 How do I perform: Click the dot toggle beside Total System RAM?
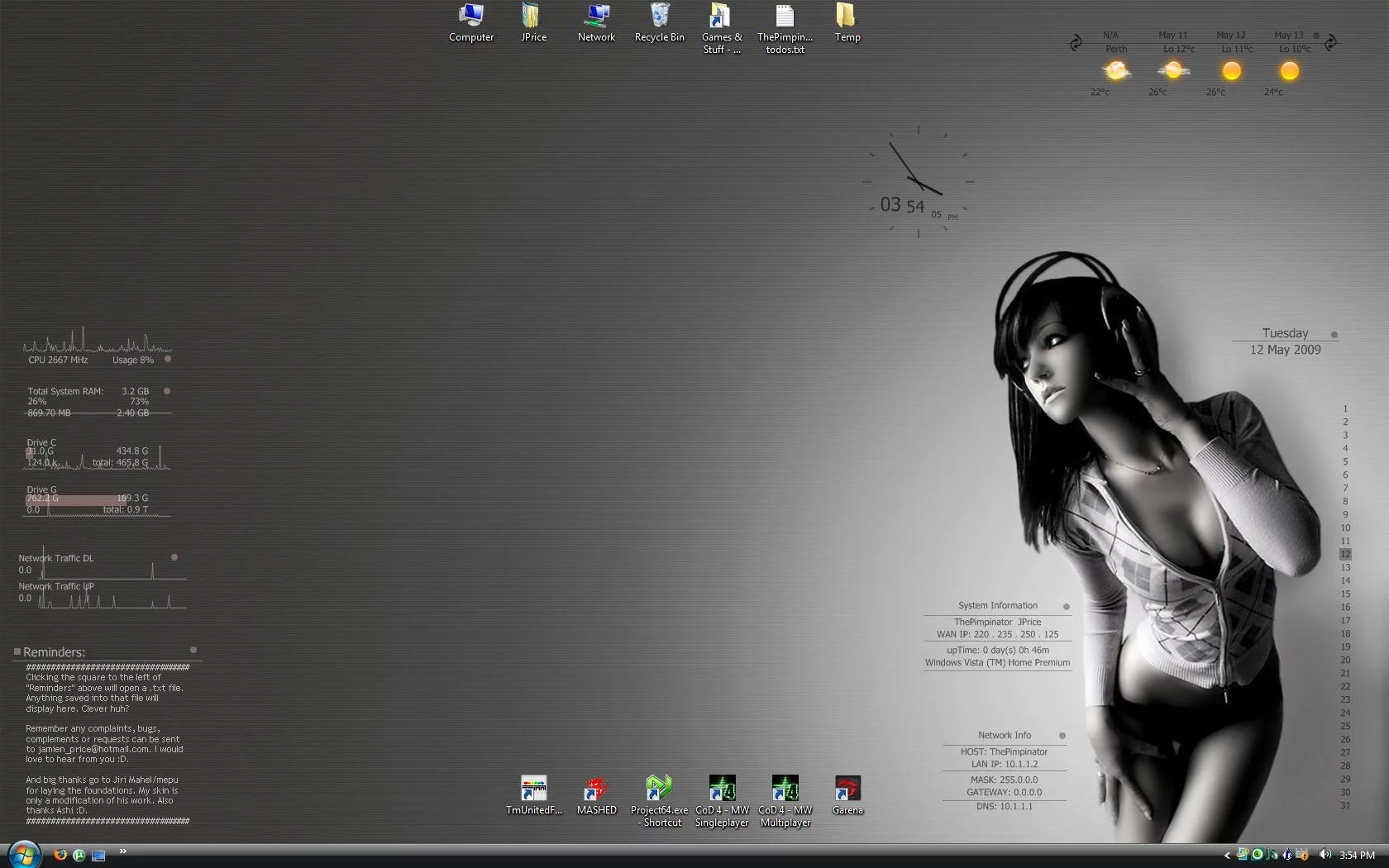tap(167, 391)
